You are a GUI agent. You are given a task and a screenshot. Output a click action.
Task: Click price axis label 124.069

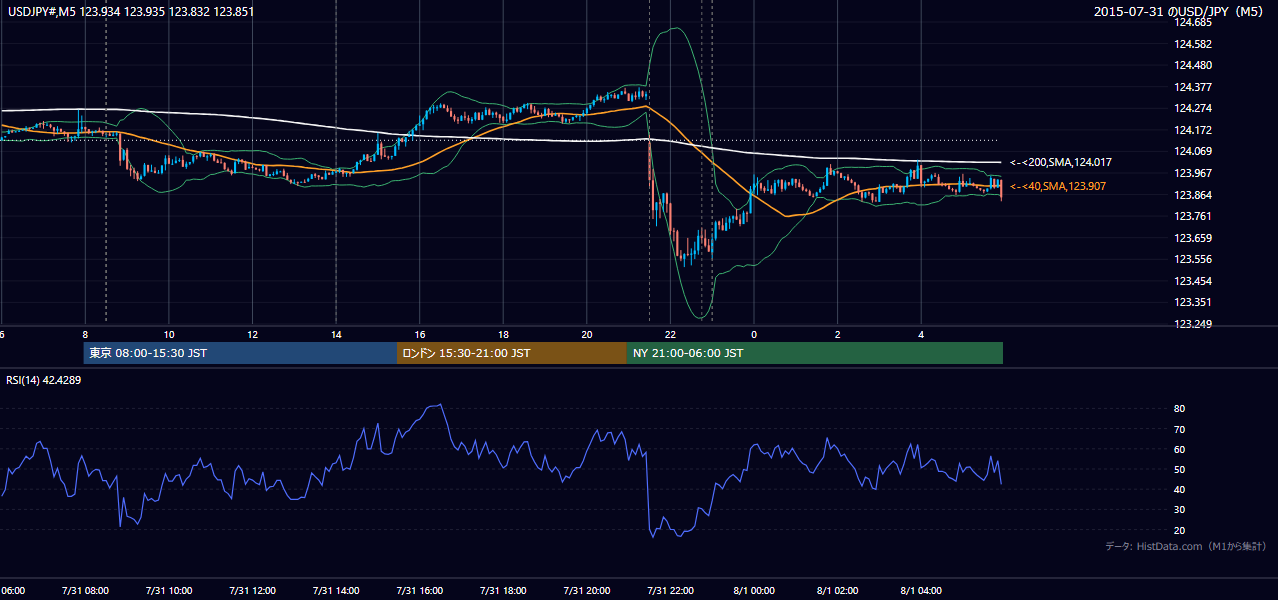pyautogui.click(x=1194, y=151)
